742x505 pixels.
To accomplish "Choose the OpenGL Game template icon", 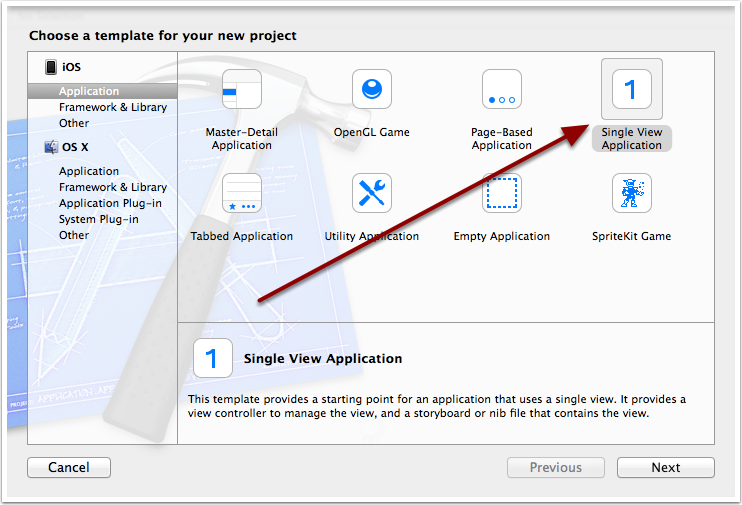I will [x=371, y=90].
